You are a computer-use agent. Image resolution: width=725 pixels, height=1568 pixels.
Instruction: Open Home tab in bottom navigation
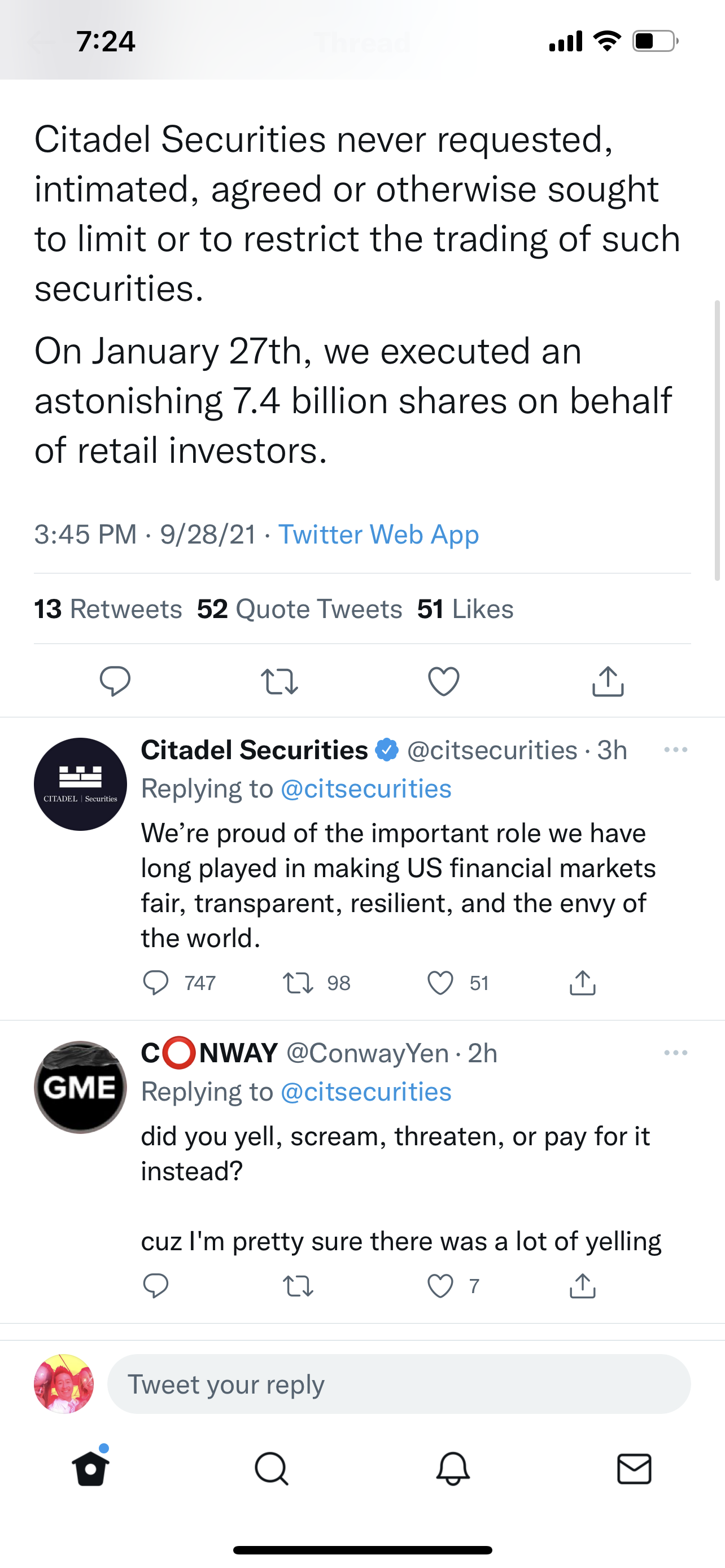point(91,1469)
